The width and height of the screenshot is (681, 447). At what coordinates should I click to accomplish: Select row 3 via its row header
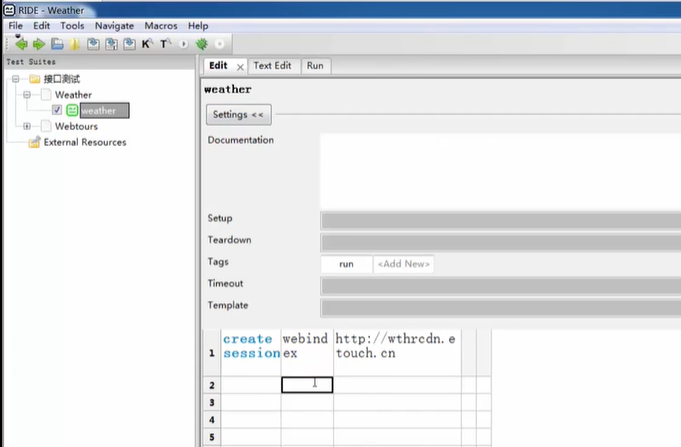[212, 403]
